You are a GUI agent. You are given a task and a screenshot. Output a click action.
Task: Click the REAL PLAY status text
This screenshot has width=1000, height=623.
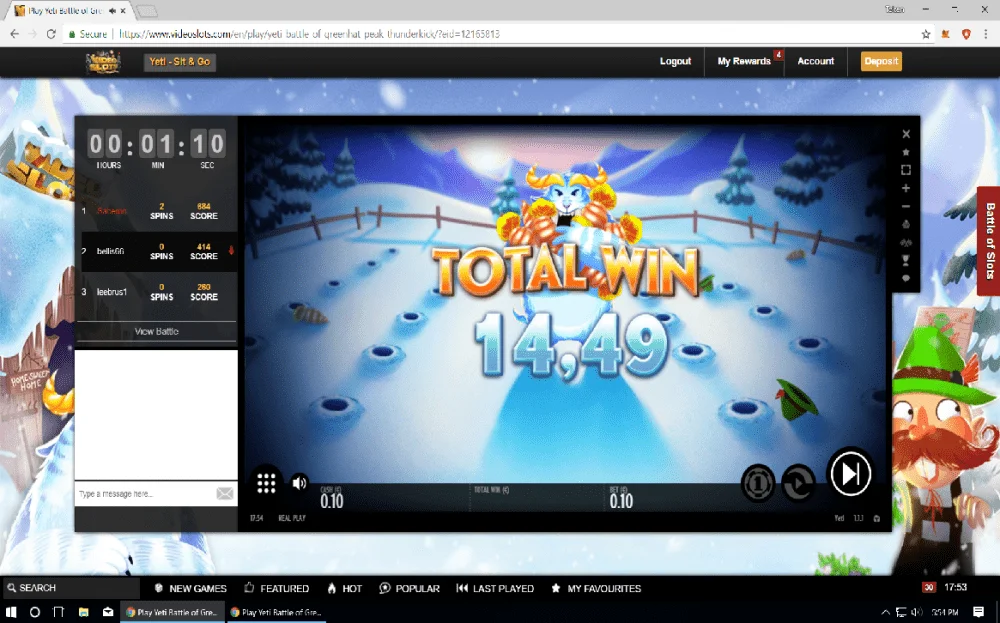point(292,518)
